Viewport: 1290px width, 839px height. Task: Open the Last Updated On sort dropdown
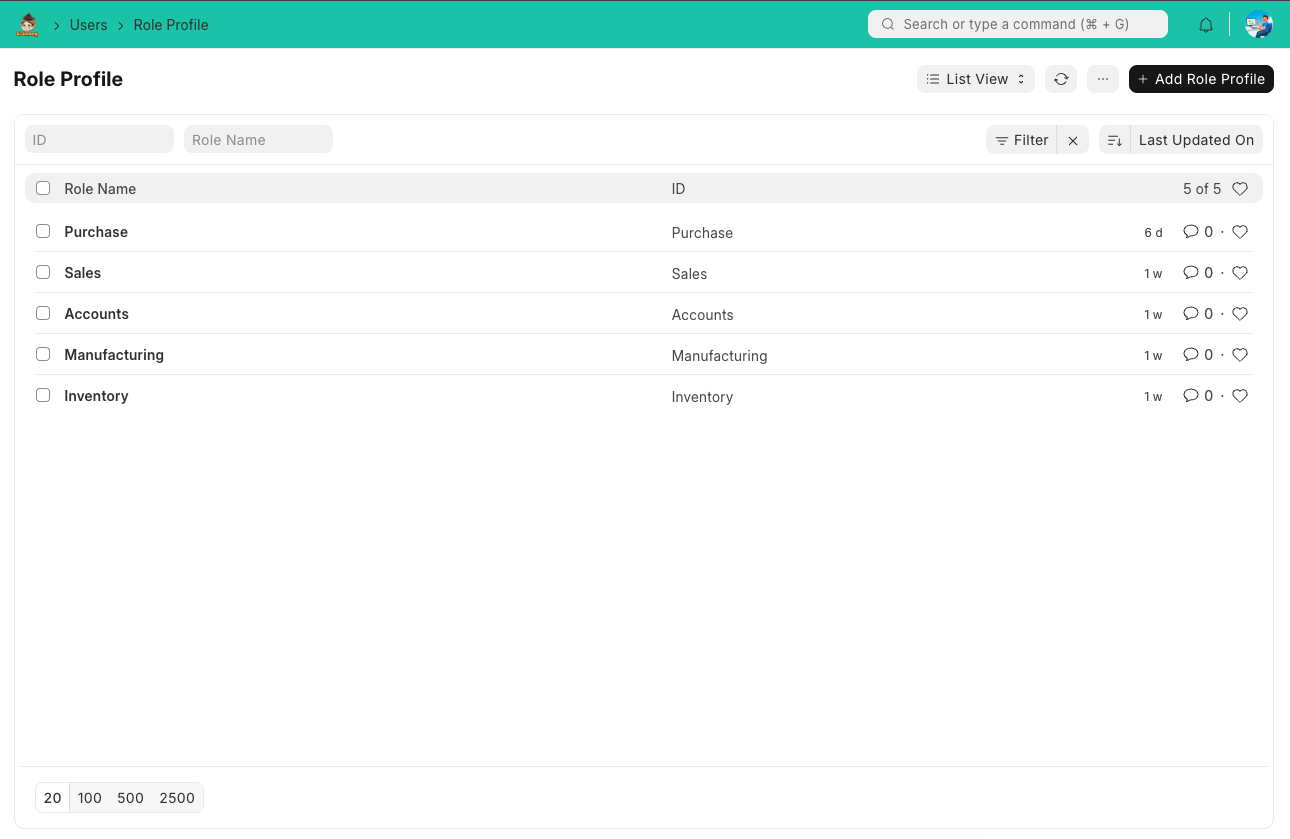click(1196, 140)
